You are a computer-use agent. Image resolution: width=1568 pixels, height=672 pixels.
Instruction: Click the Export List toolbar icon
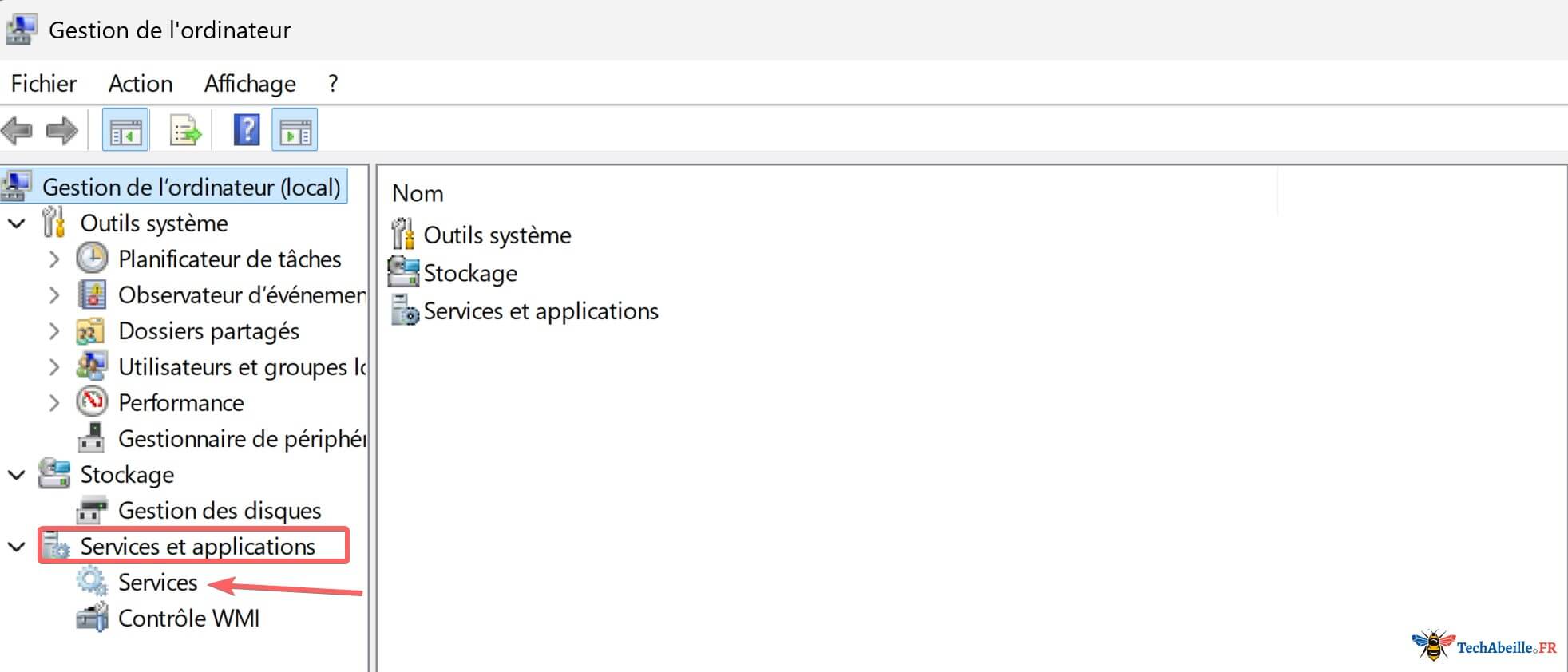[x=185, y=130]
